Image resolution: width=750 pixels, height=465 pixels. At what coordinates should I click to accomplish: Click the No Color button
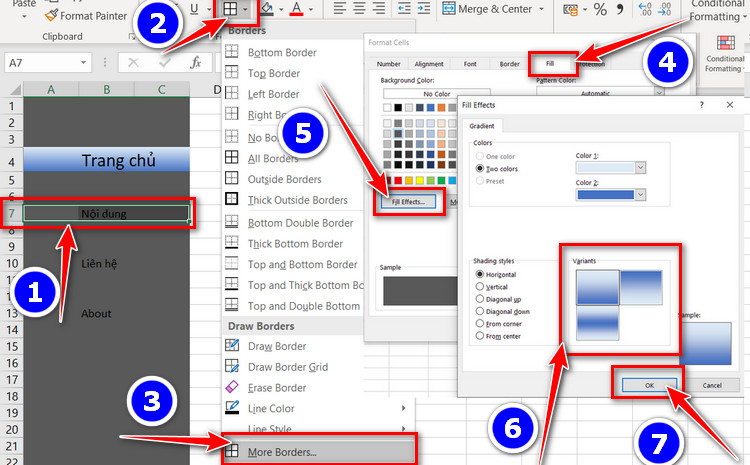pyautogui.click(x=437, y=94)
